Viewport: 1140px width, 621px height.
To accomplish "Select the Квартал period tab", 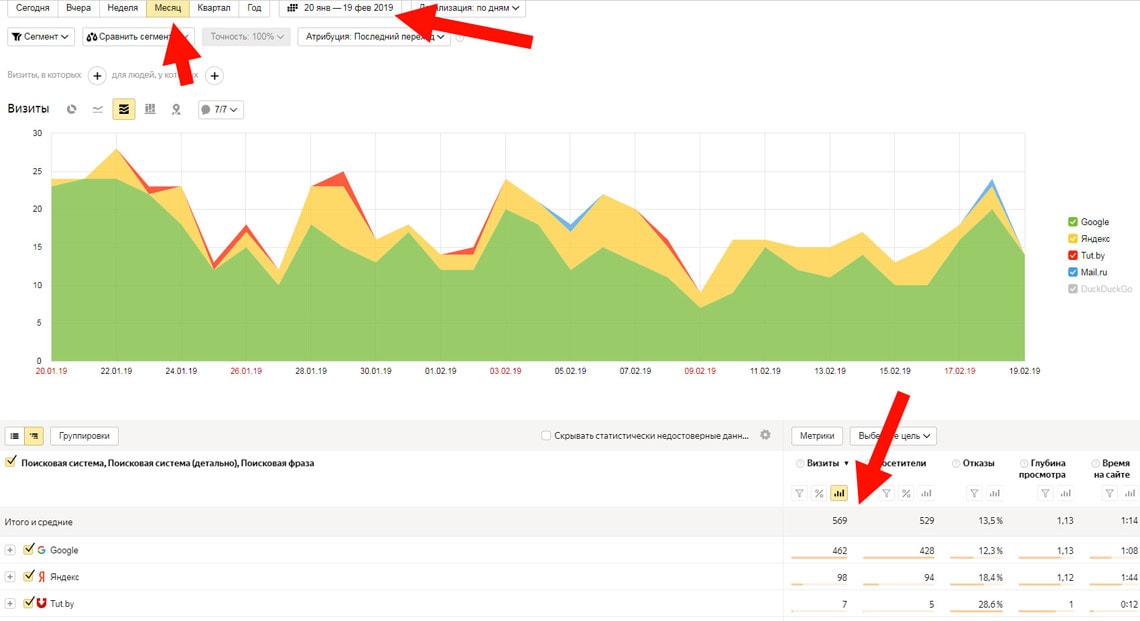I will 213,8.
